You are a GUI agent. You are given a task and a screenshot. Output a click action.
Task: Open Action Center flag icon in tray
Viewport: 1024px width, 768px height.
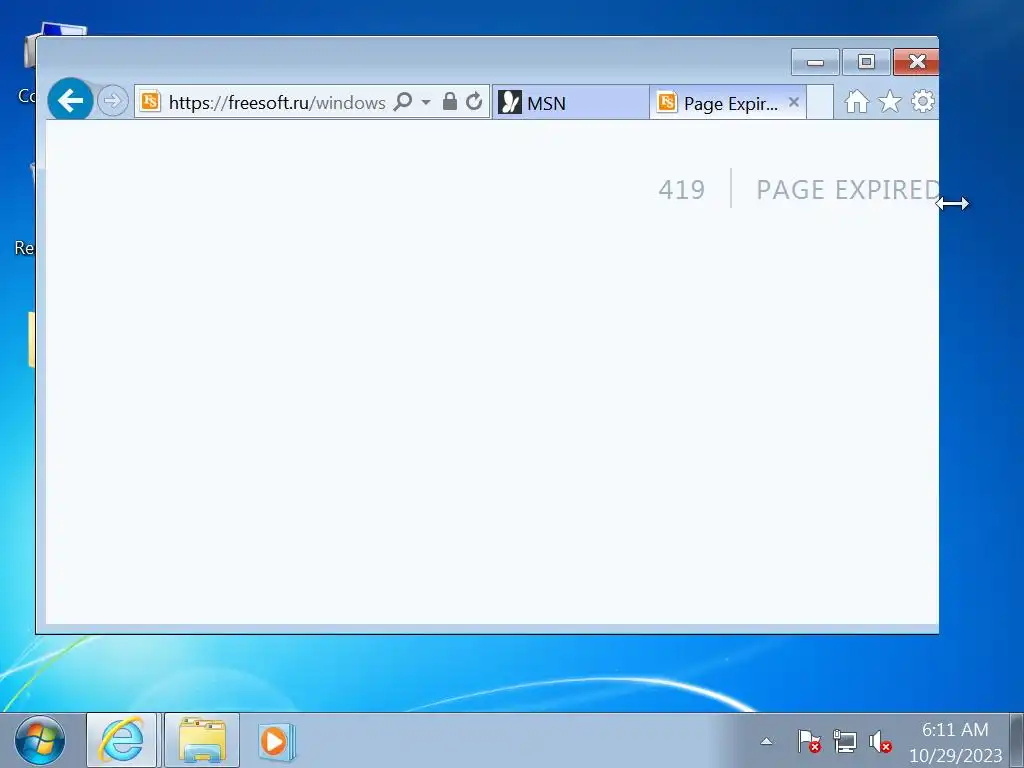tap(808, 741)
